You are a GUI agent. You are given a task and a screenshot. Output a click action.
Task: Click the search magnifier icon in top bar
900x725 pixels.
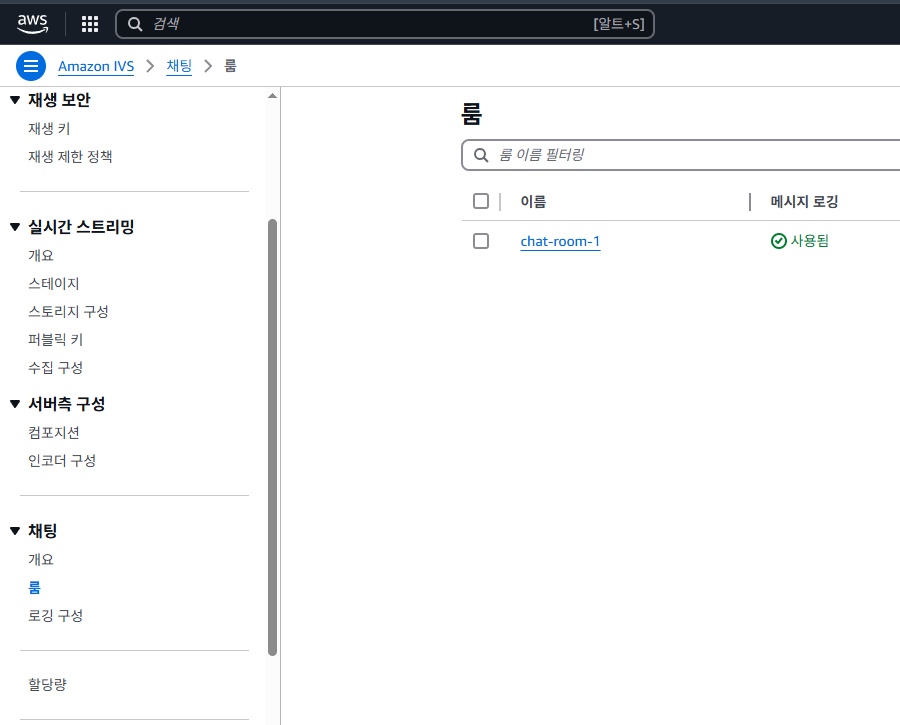135,24
